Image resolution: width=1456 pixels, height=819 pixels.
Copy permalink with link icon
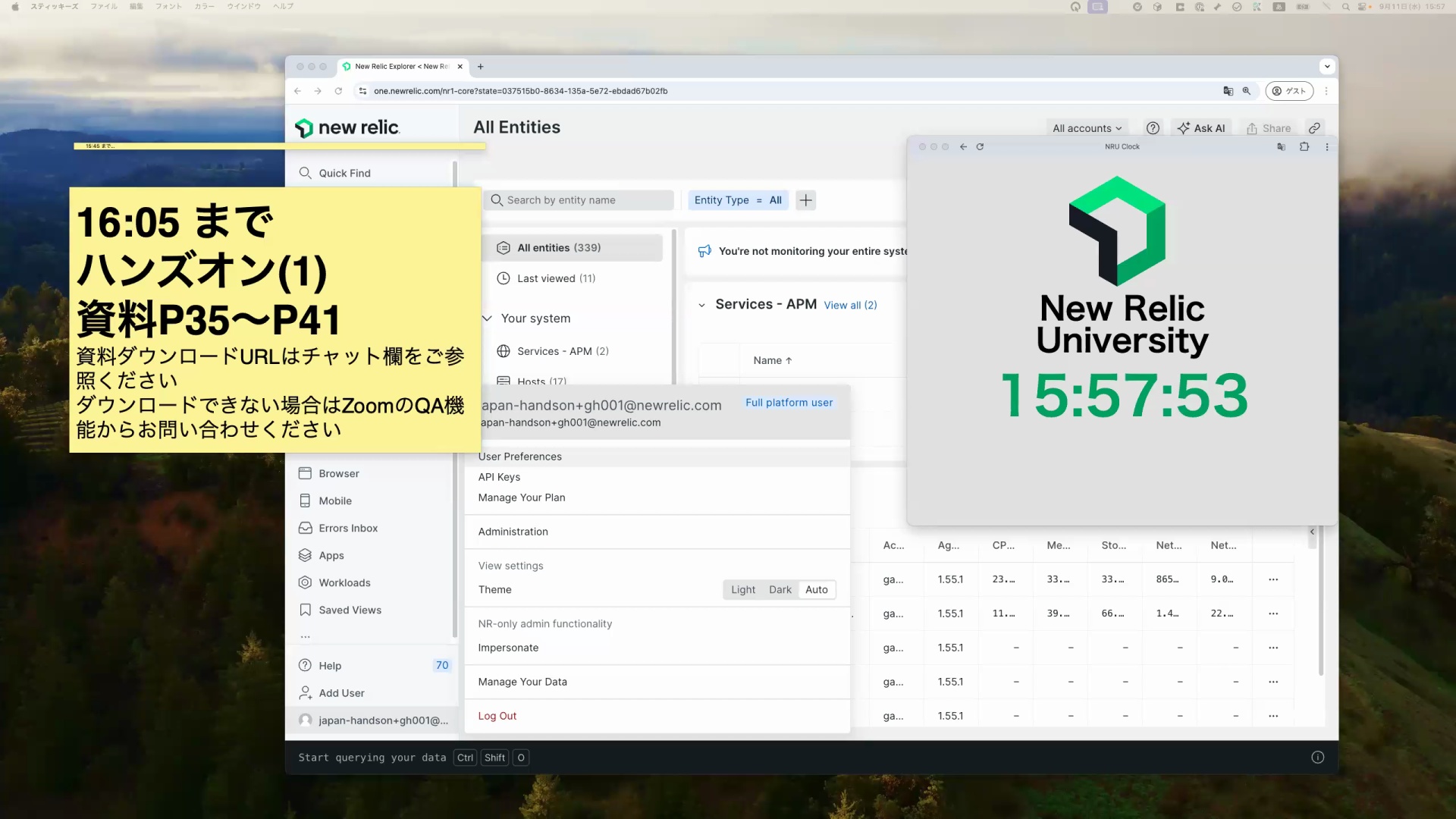[1314, 128]
